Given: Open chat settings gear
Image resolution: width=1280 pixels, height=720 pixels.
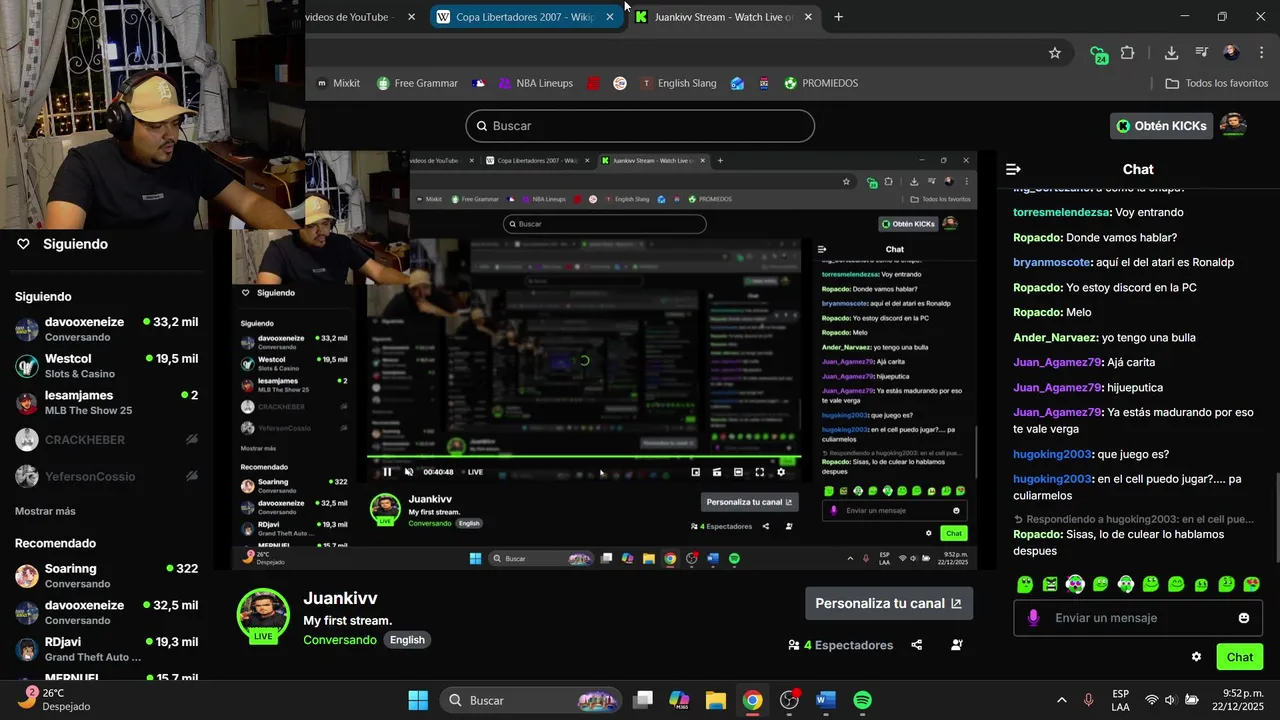Looking at the screenshot, I should click(x=1196, y=657).
